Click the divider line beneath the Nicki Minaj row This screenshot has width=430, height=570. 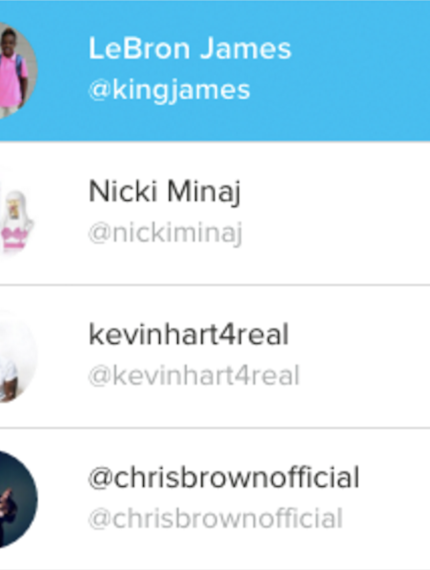215,285
